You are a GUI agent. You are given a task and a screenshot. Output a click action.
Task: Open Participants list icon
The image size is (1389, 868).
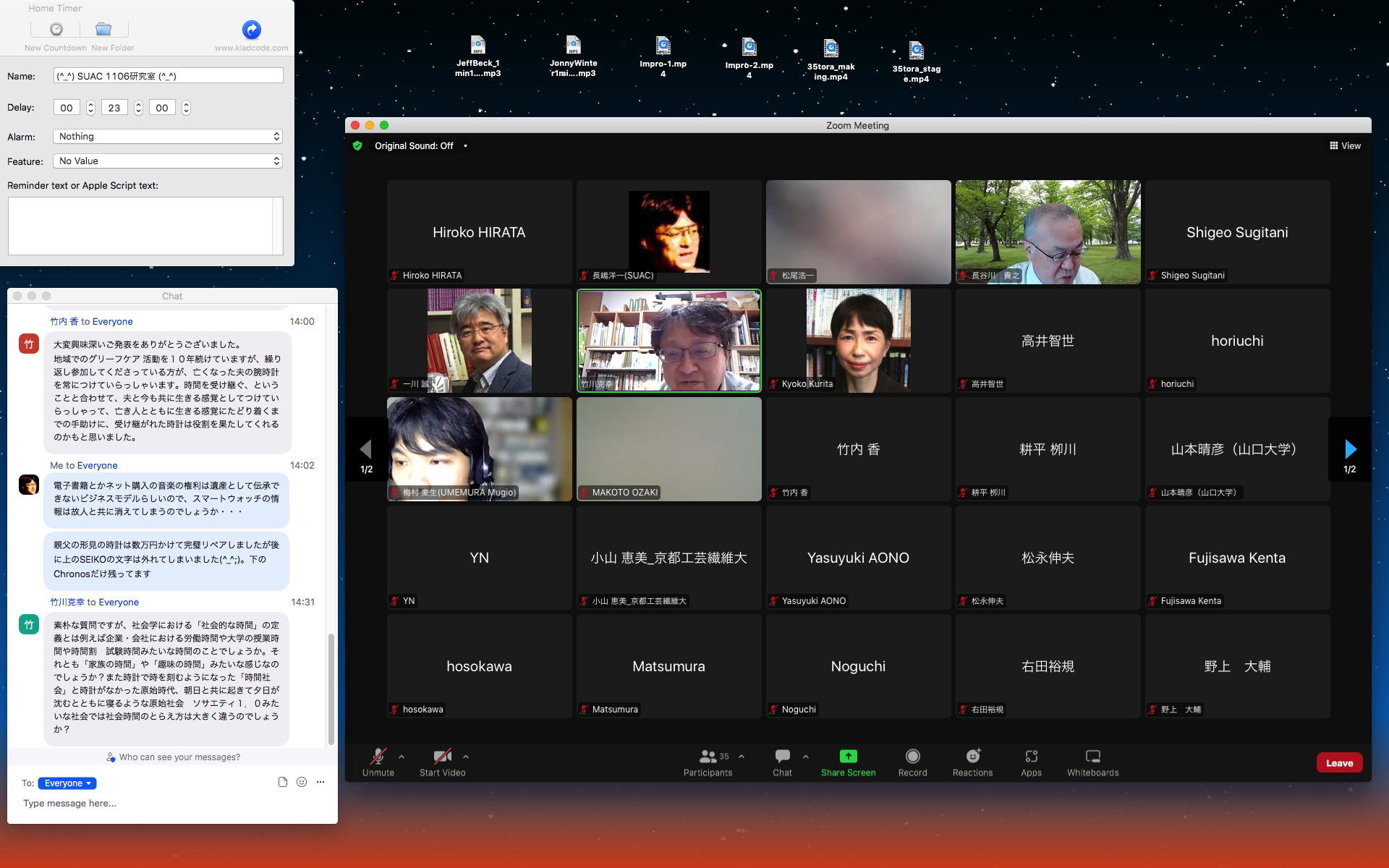click(708, 756)
